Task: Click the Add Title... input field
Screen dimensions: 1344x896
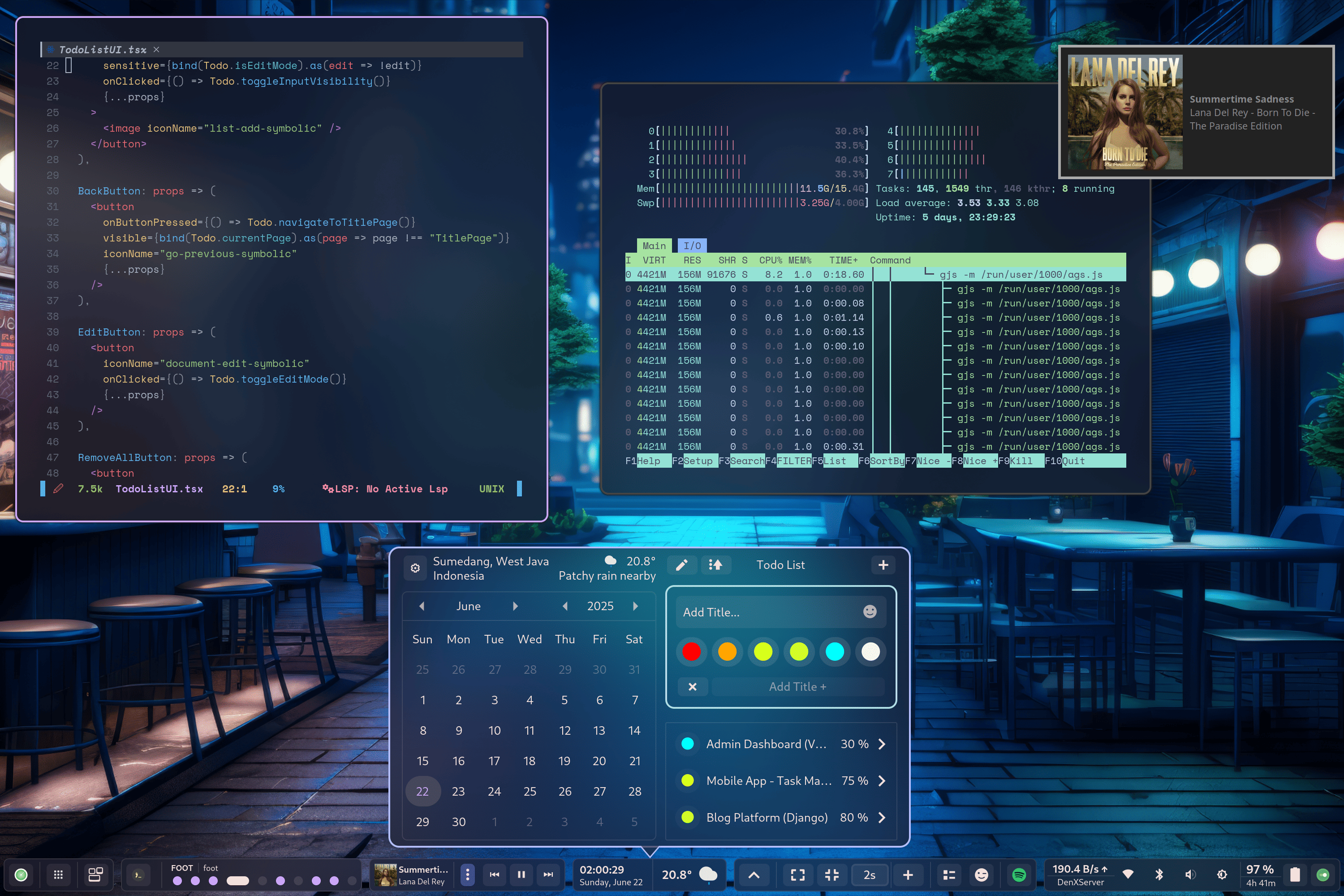Action: pos(781,612)
